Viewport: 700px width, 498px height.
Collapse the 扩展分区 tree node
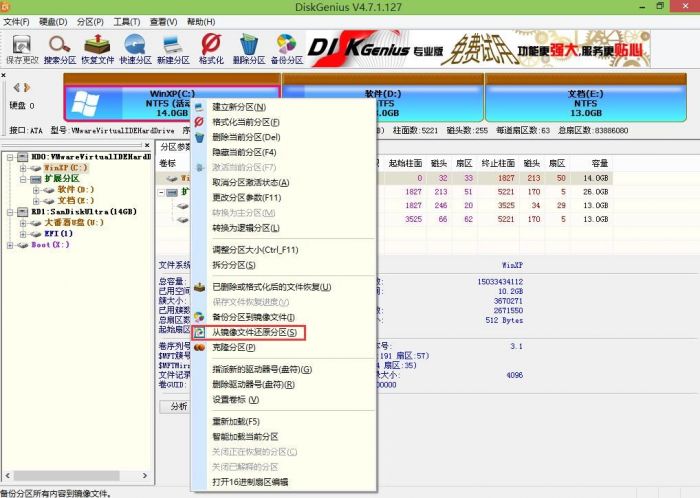click(x=23, y=179)
